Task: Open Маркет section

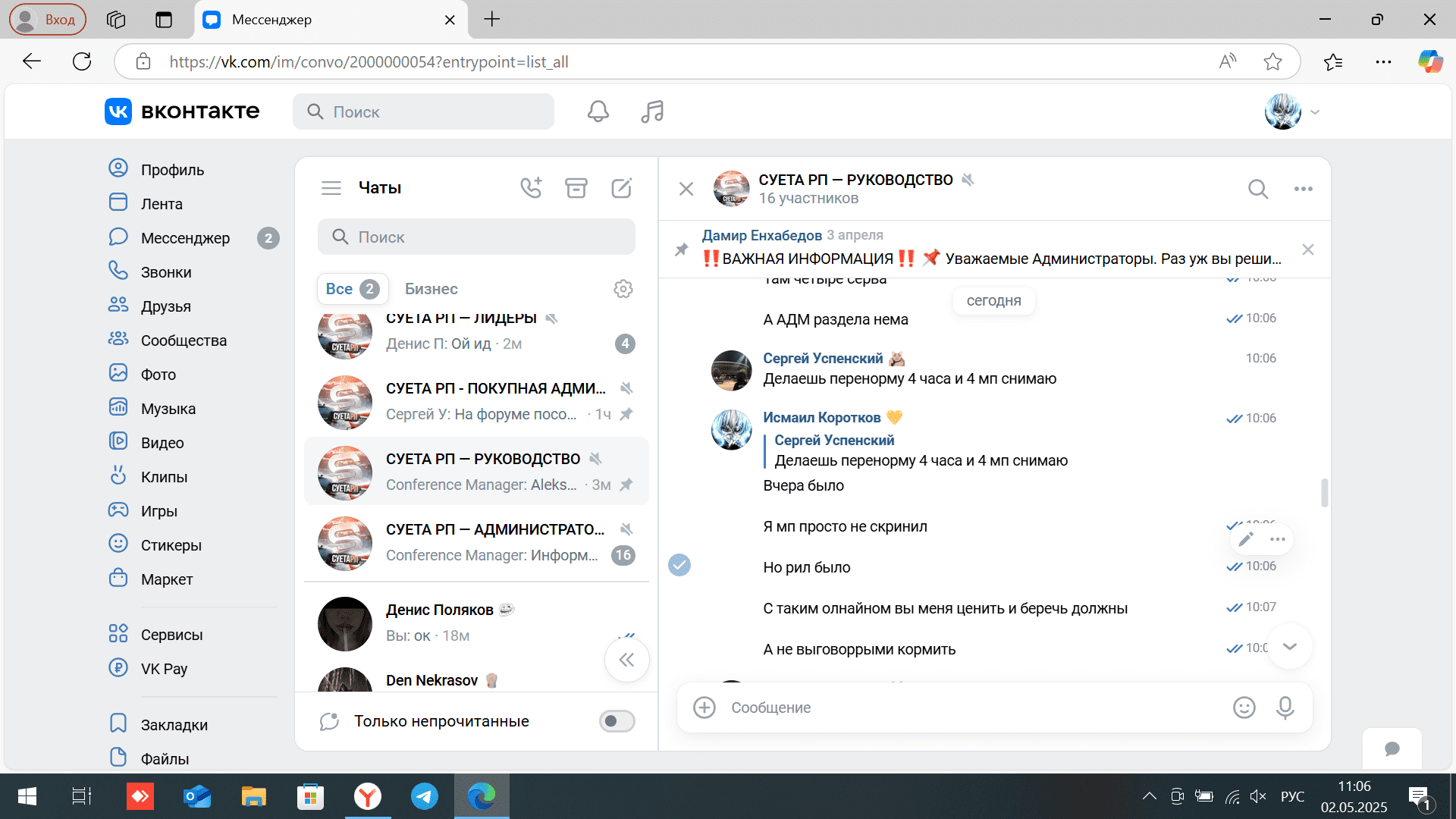Action: coord(167,579)
